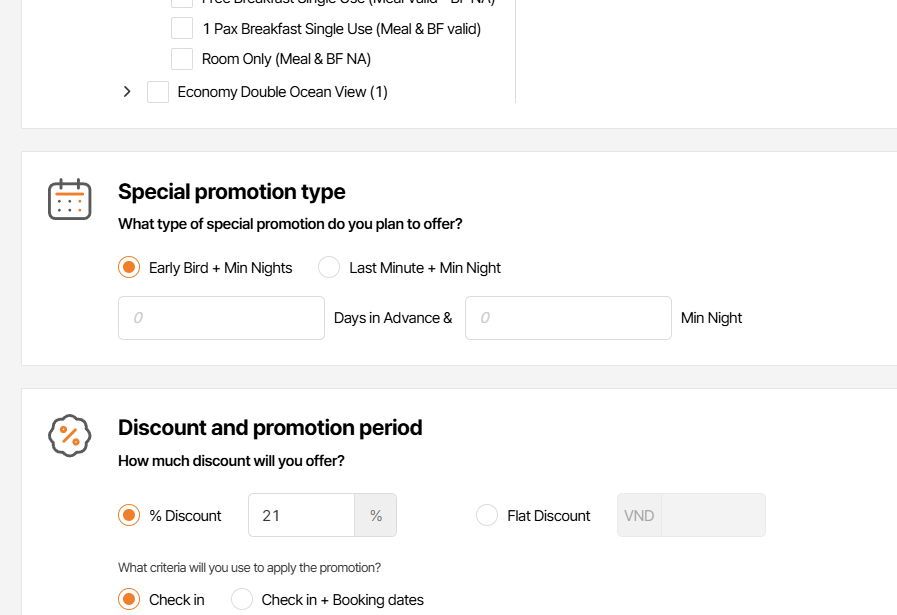Enable the Room Only (Meal & BF NA) checkbox
This screenshot has height=615, width=897.
point(182,59)
